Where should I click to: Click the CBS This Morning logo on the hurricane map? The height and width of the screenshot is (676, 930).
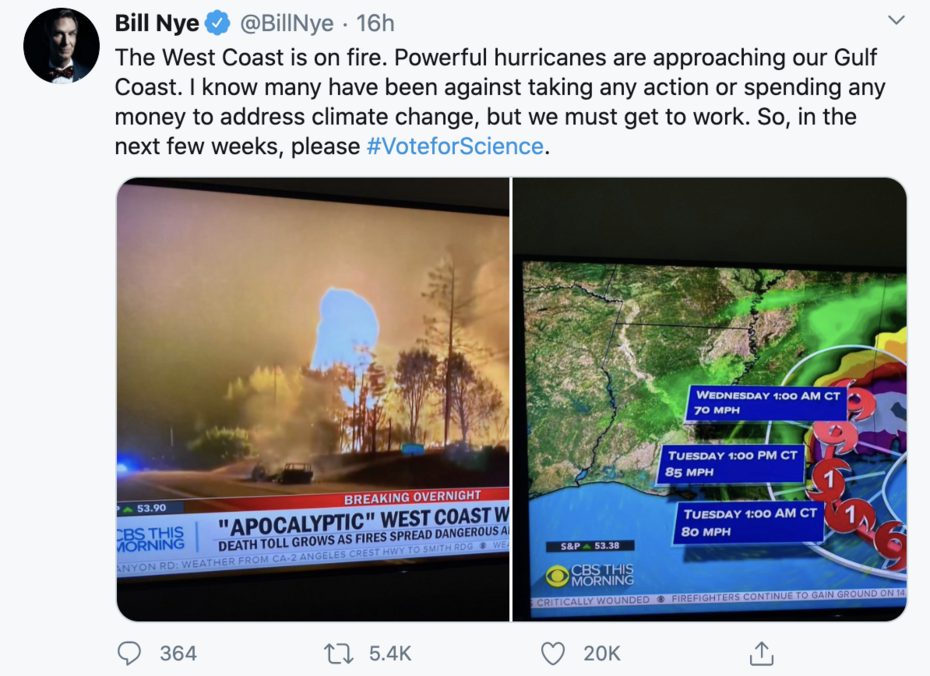click(x=588, y=576)
